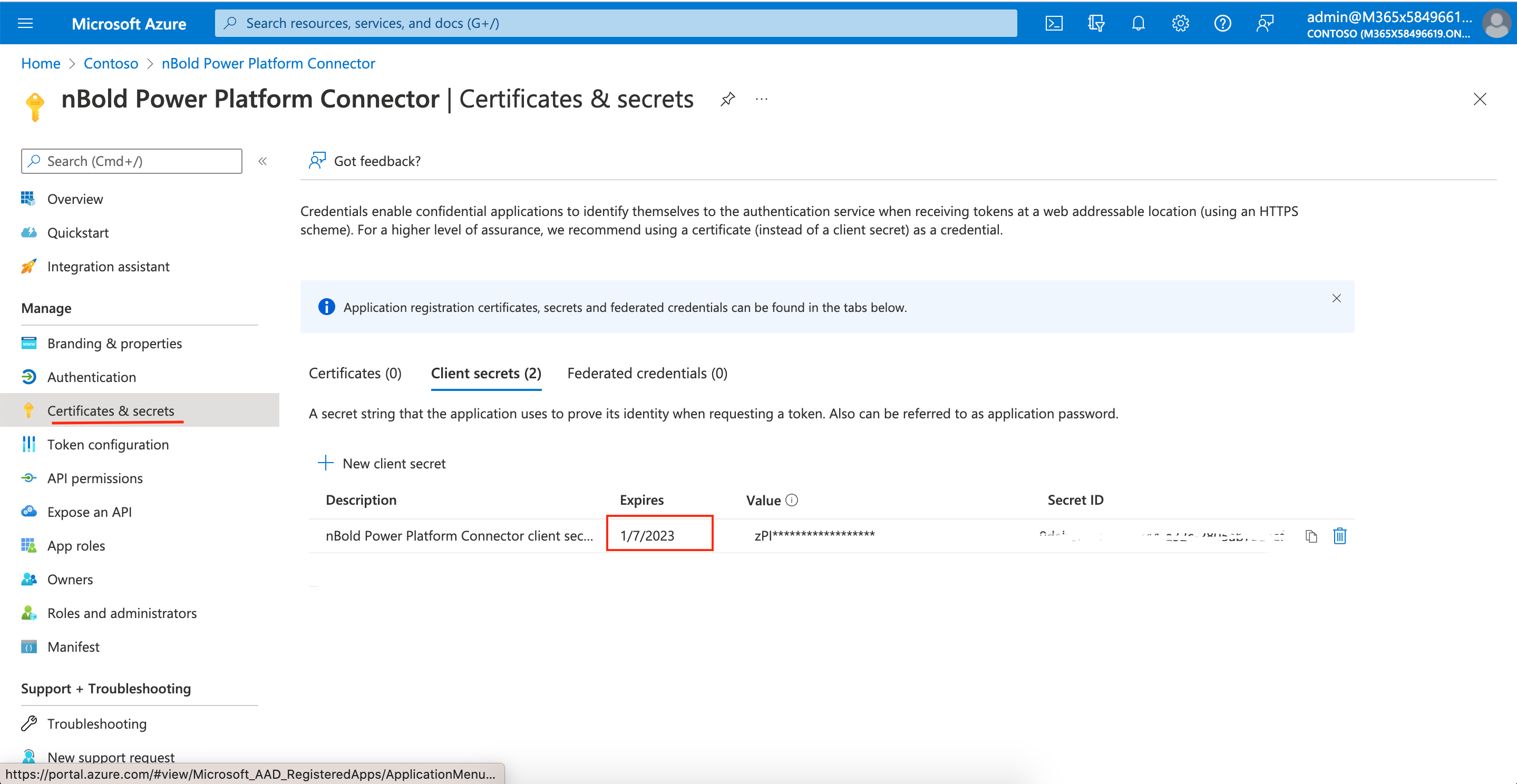The image size is (1517, 784).
Task: Open the hamburger portal menu
Action: 25,24
